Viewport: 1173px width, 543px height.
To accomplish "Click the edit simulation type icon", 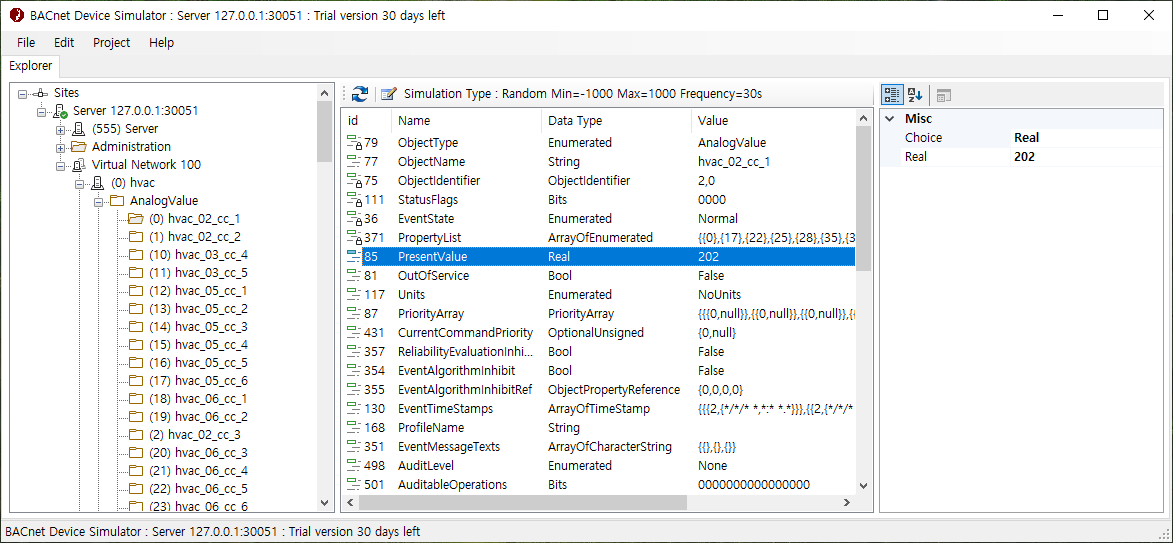I will [x=388, y=94].
